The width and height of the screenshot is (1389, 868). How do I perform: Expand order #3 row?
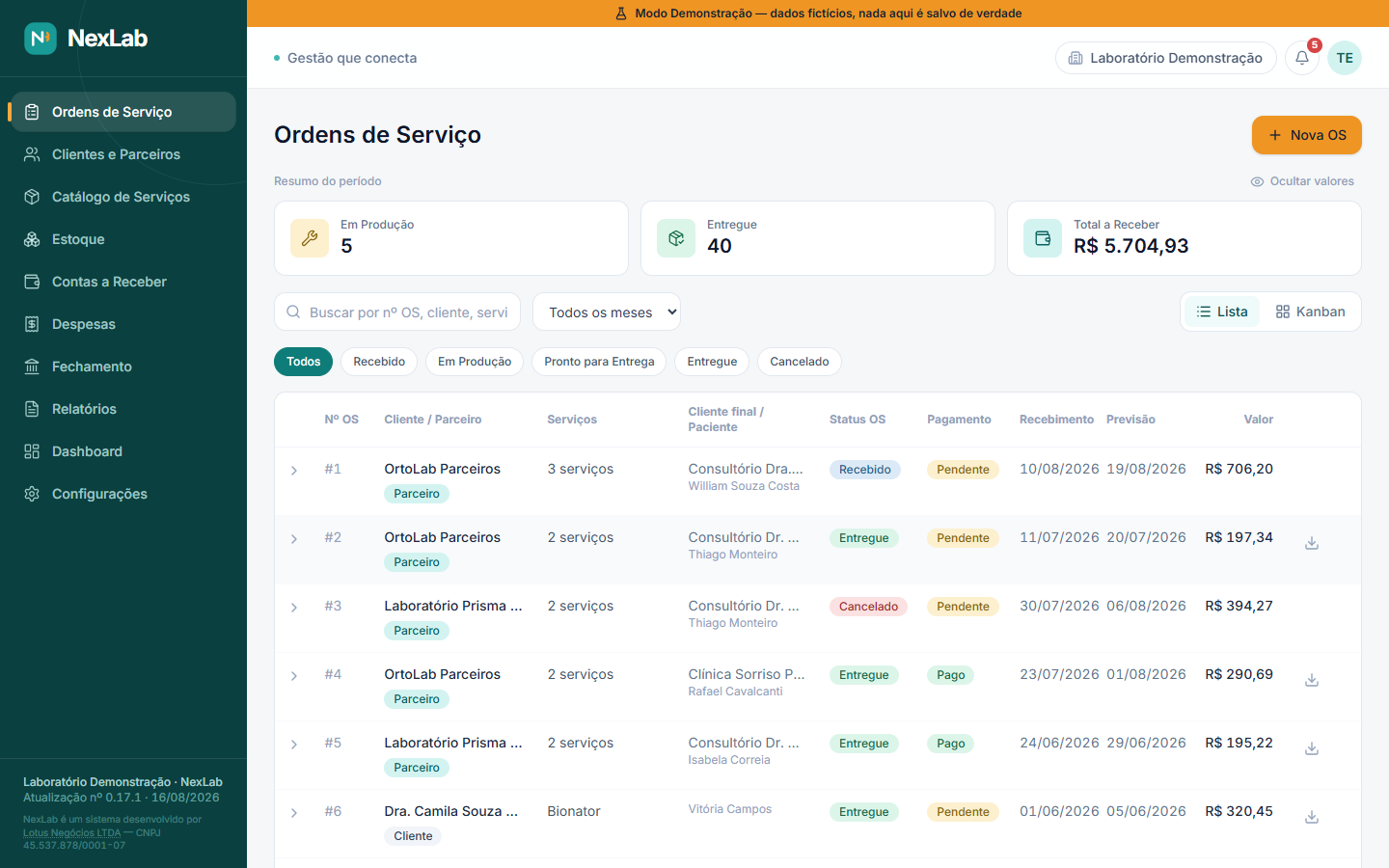294,608
